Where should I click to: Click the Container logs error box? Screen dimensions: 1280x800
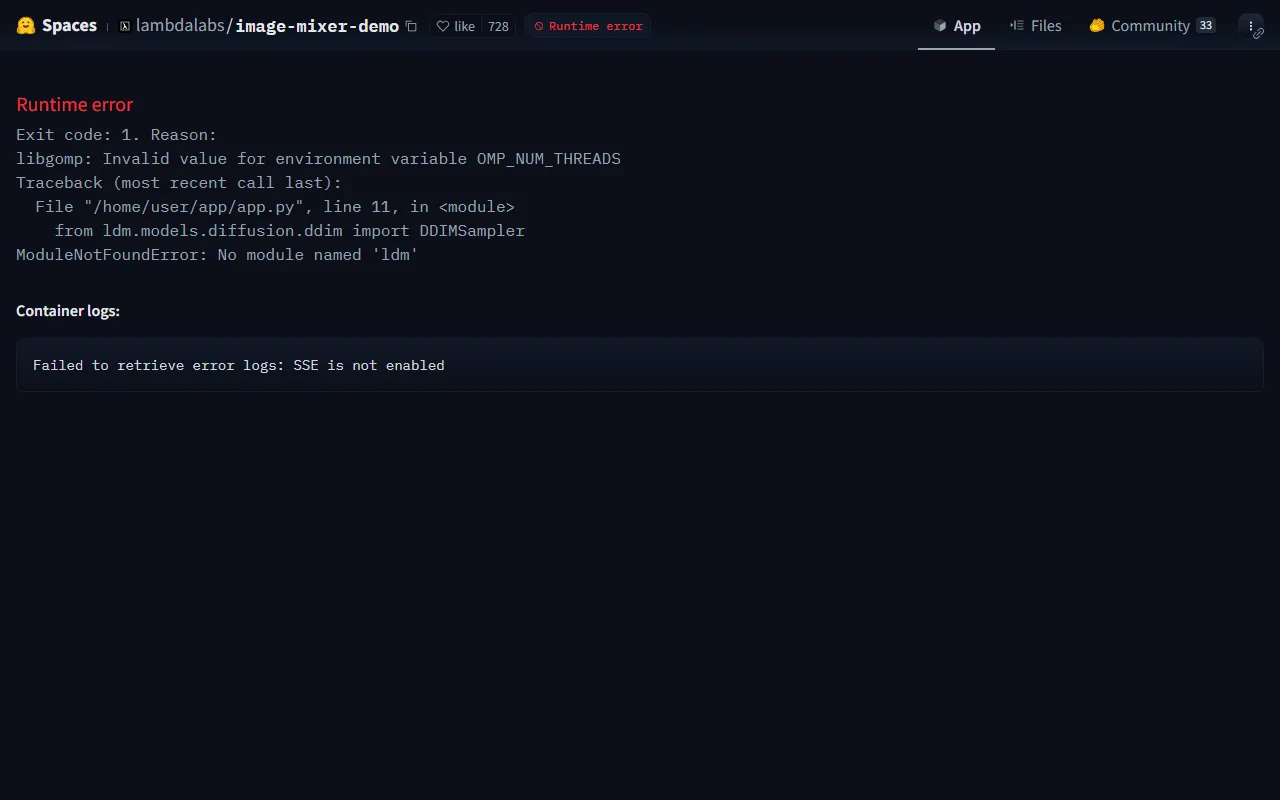[x=640, y=365]
